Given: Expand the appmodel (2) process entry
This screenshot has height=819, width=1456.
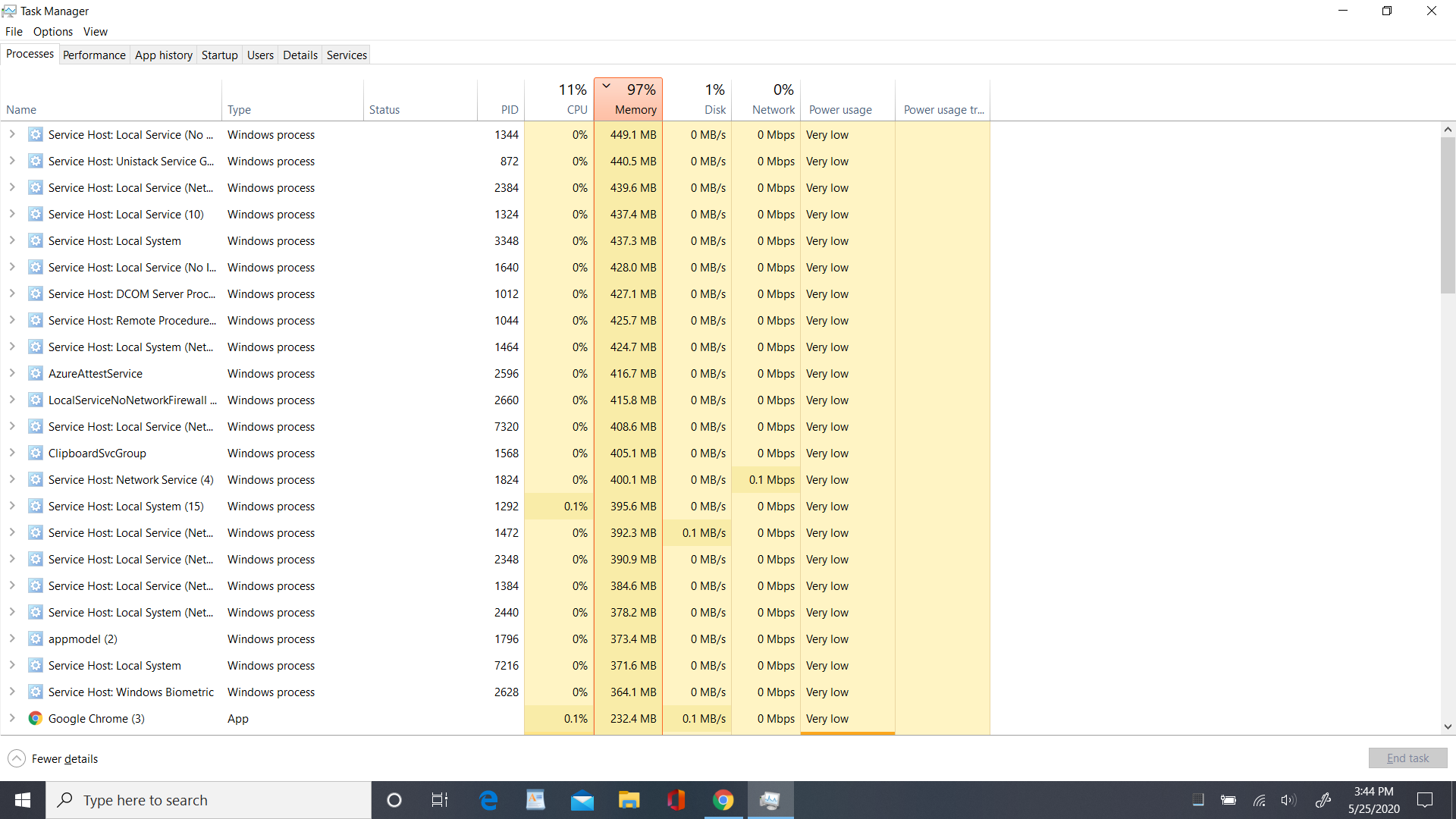Looking at the screenshot, I should point(12,639).
